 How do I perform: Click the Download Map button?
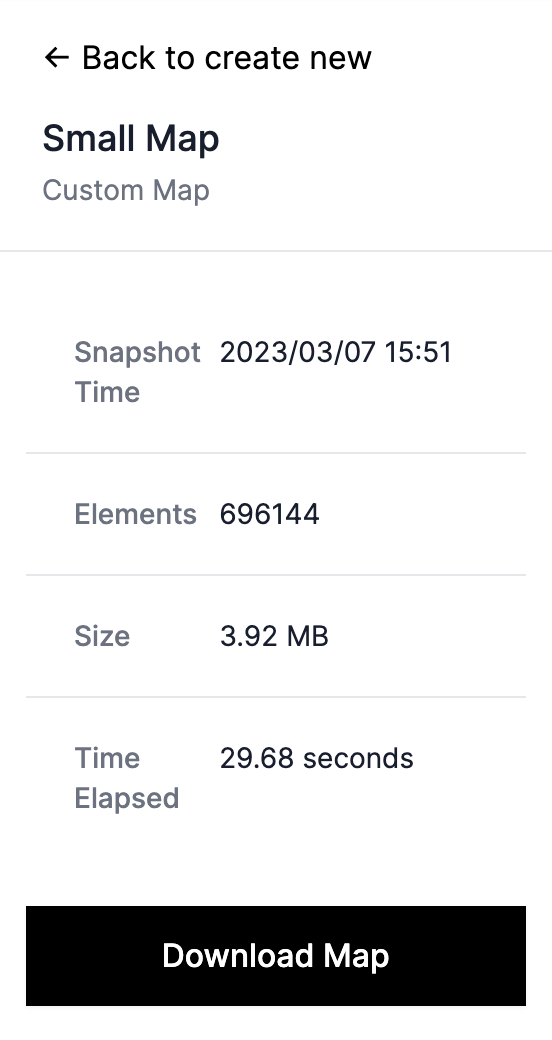pos(276,956)
